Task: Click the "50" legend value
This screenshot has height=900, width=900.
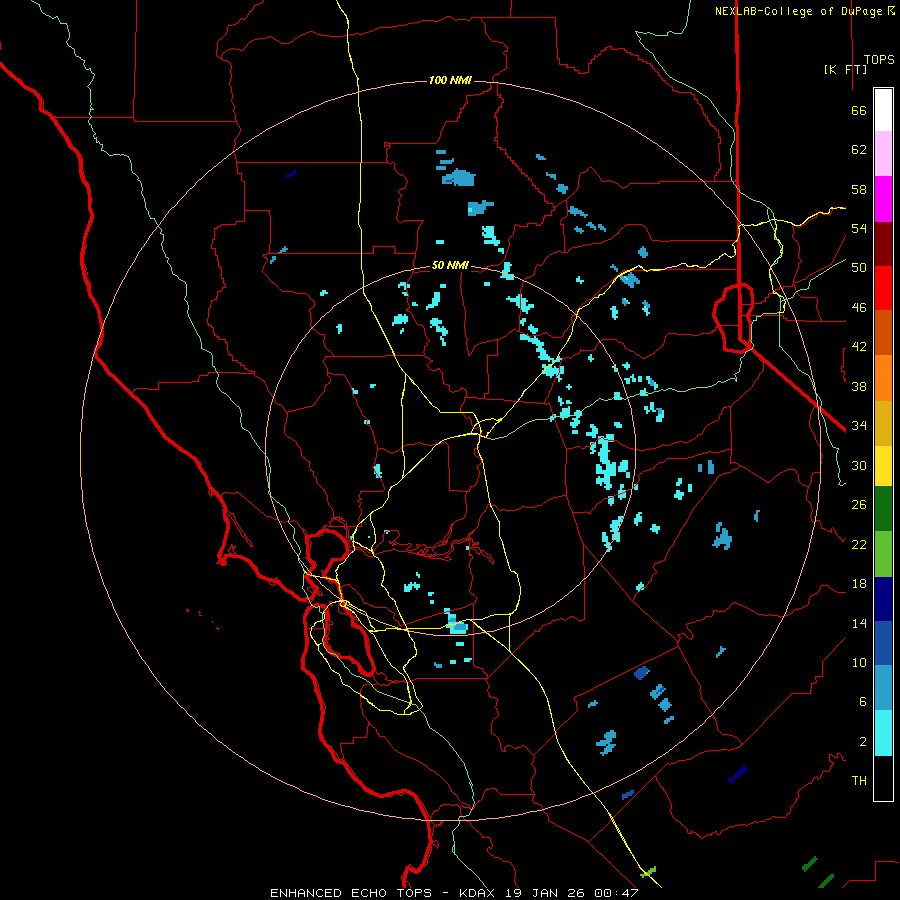Action: click(x=859, y=268)
